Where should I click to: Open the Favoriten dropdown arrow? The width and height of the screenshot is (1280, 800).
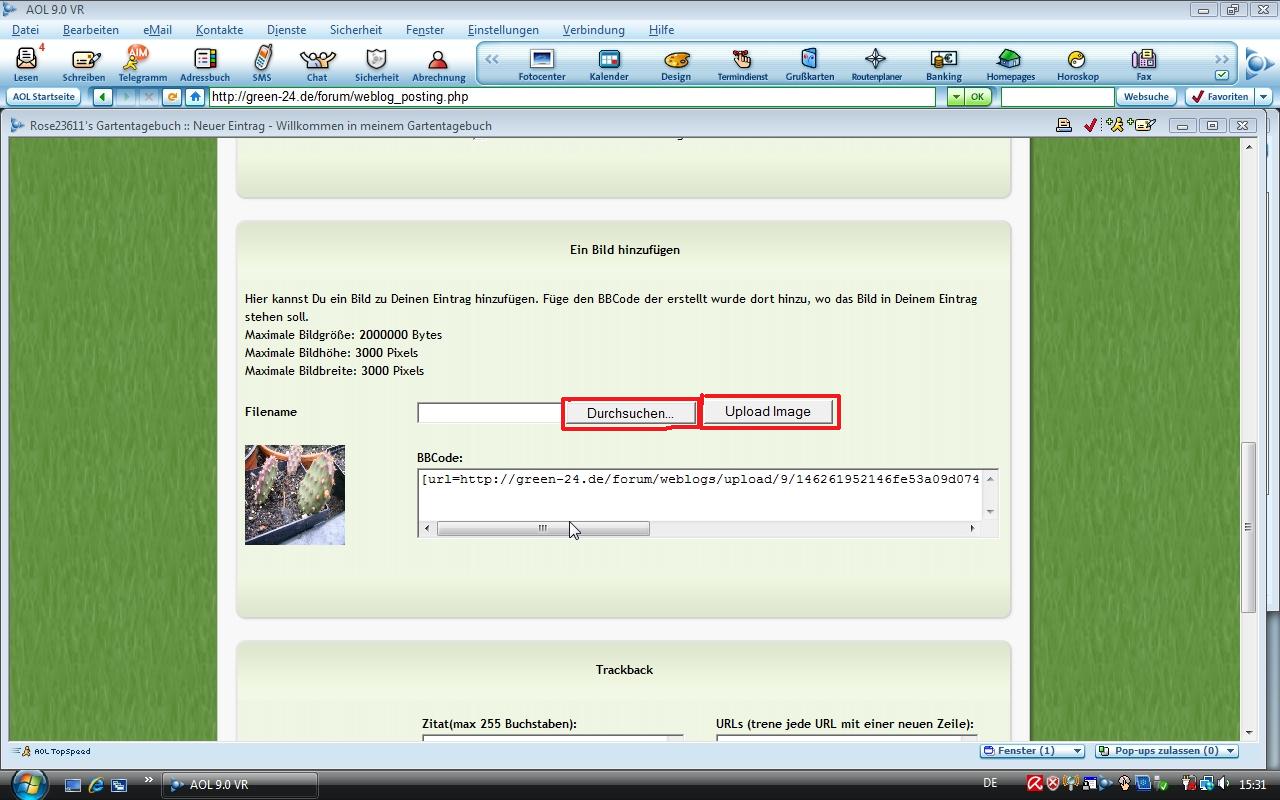(1264, 97)
